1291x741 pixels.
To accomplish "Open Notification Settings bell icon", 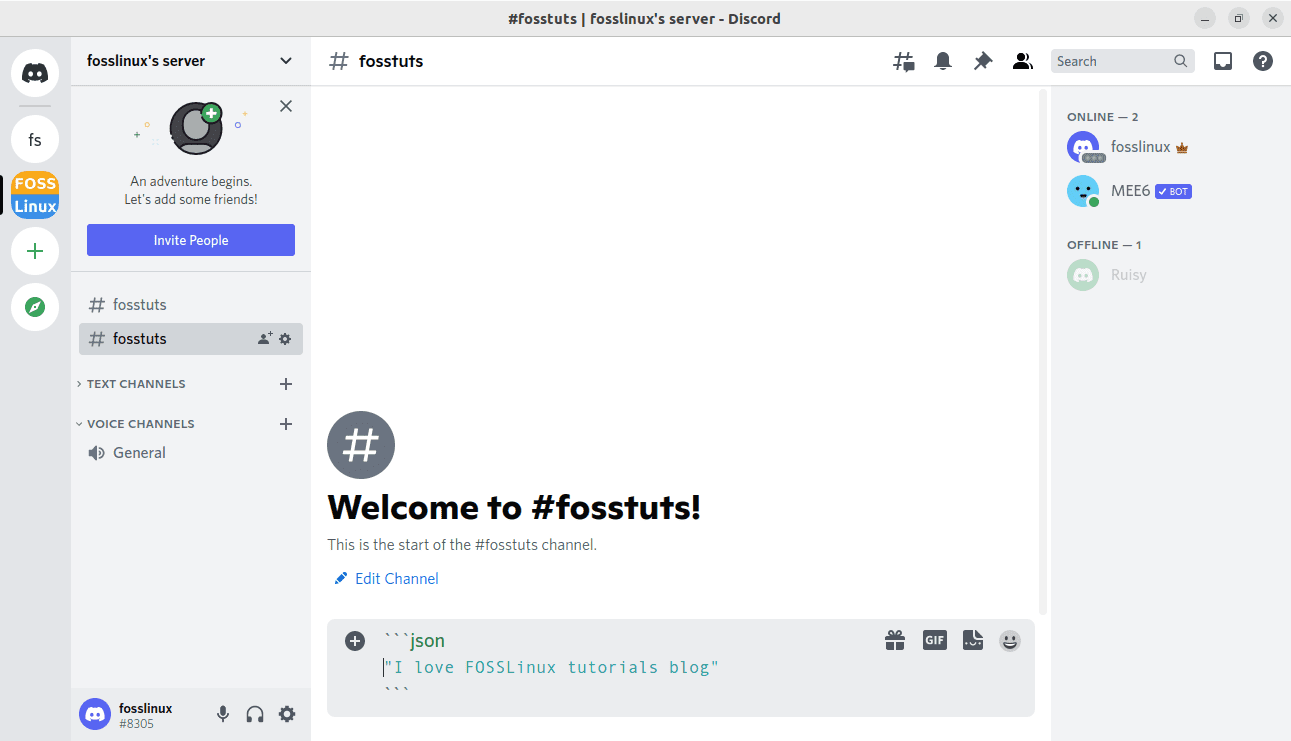I will [943, 61].
